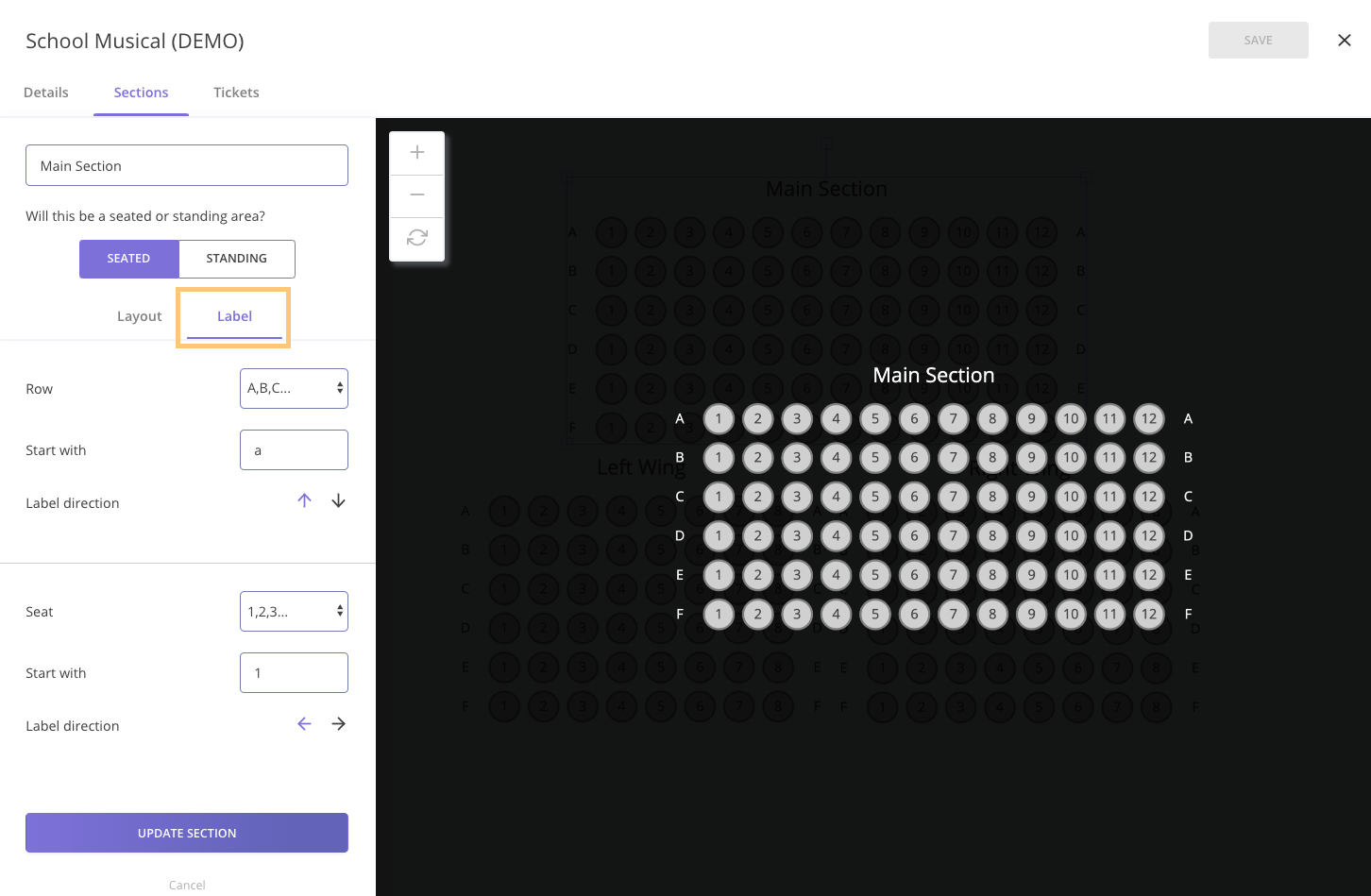This screenshot has width=1371, height=896.
Task: Switch the area type to Standing
Action: click(236, 258)
